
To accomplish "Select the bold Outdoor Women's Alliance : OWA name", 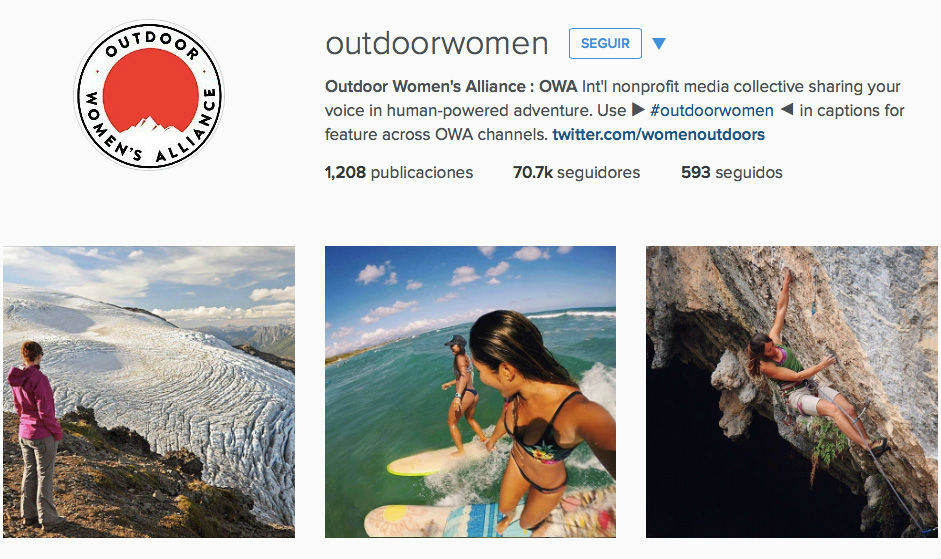I will (x=451, y=86).
